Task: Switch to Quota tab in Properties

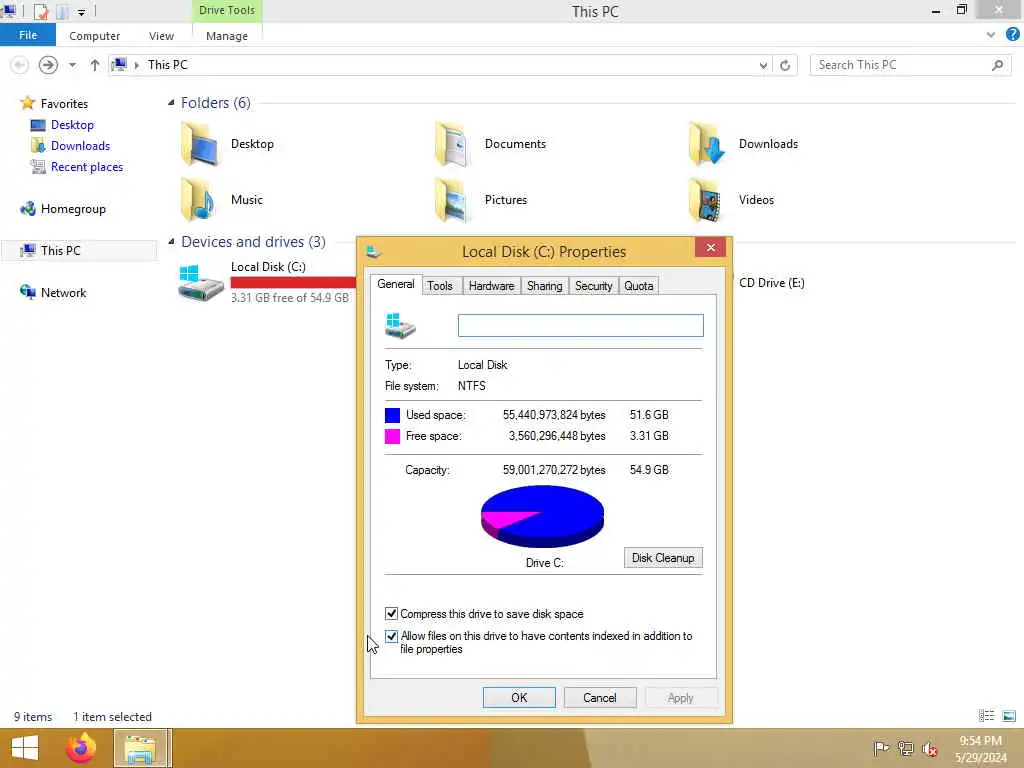Action: 638,285
